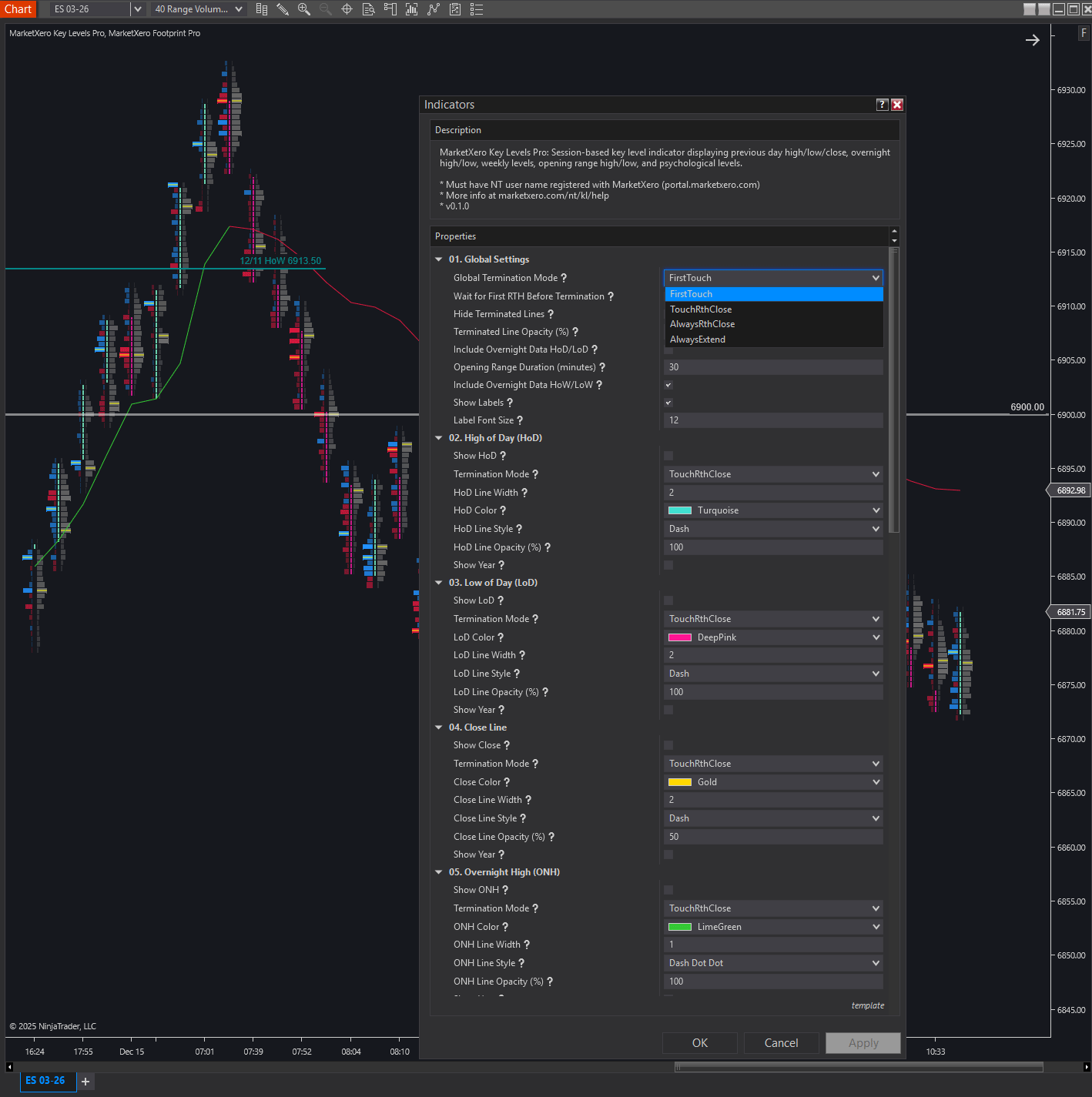Click the chart properties list icon
Viewport: 1092px width, 1097px height.
(477, 9)
